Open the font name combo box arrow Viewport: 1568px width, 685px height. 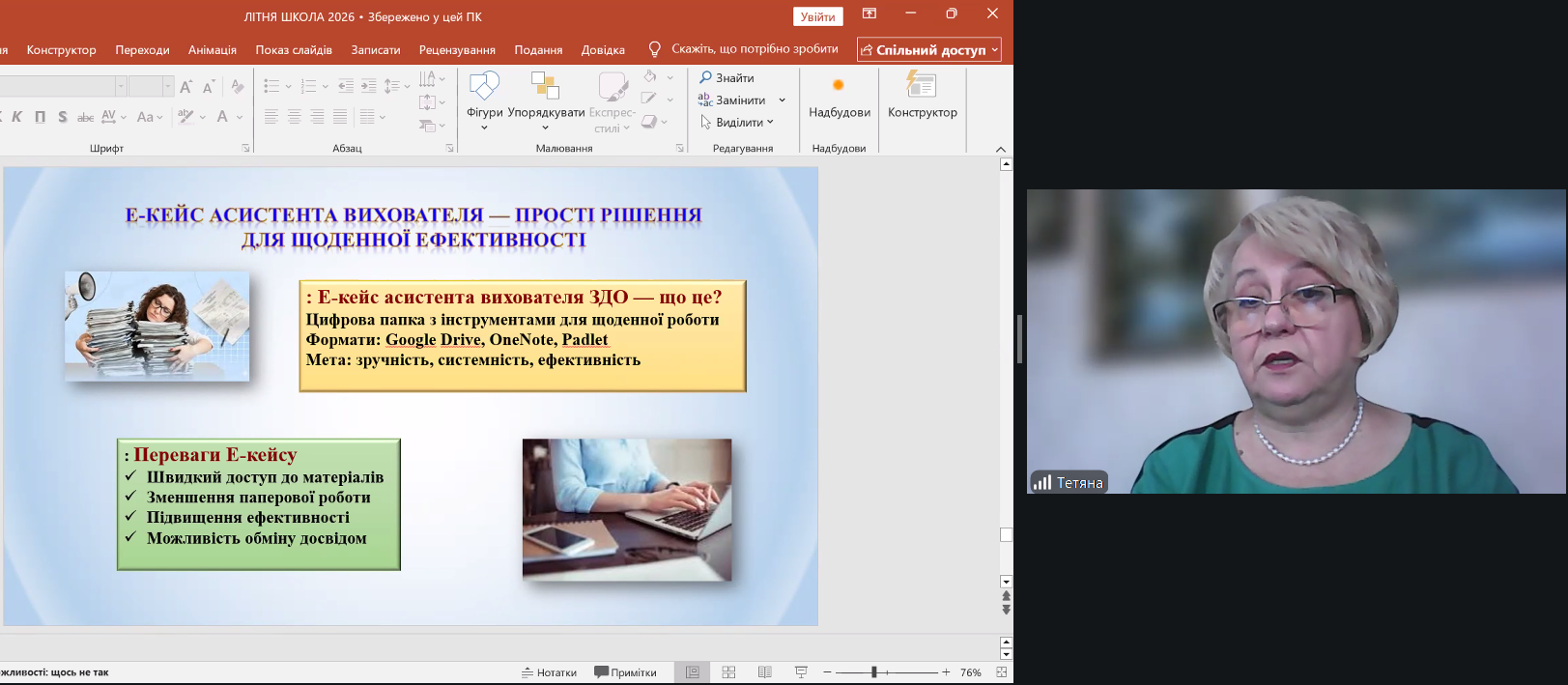121,87
